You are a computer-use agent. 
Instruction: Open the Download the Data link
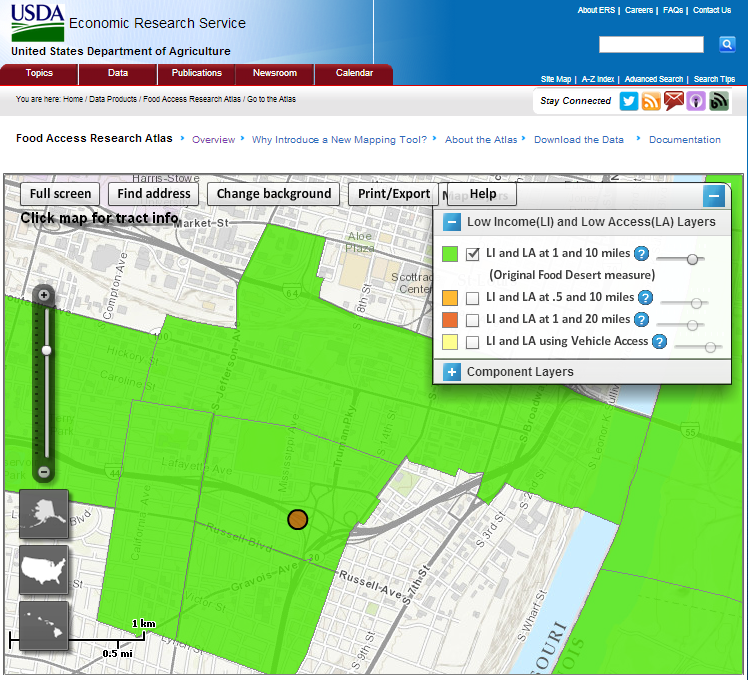click(x=579, y=140)
